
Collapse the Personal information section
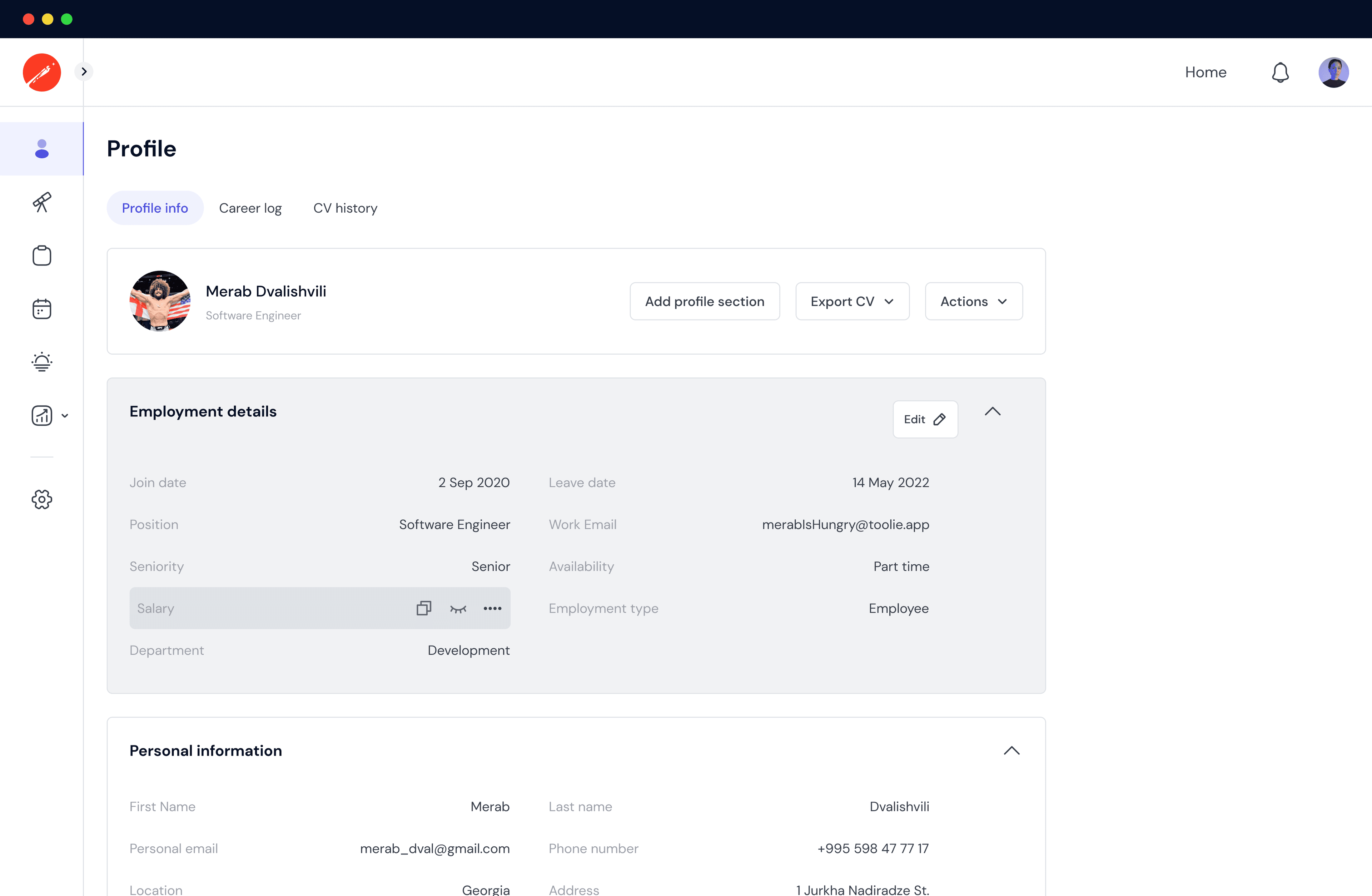(1012, 750)
